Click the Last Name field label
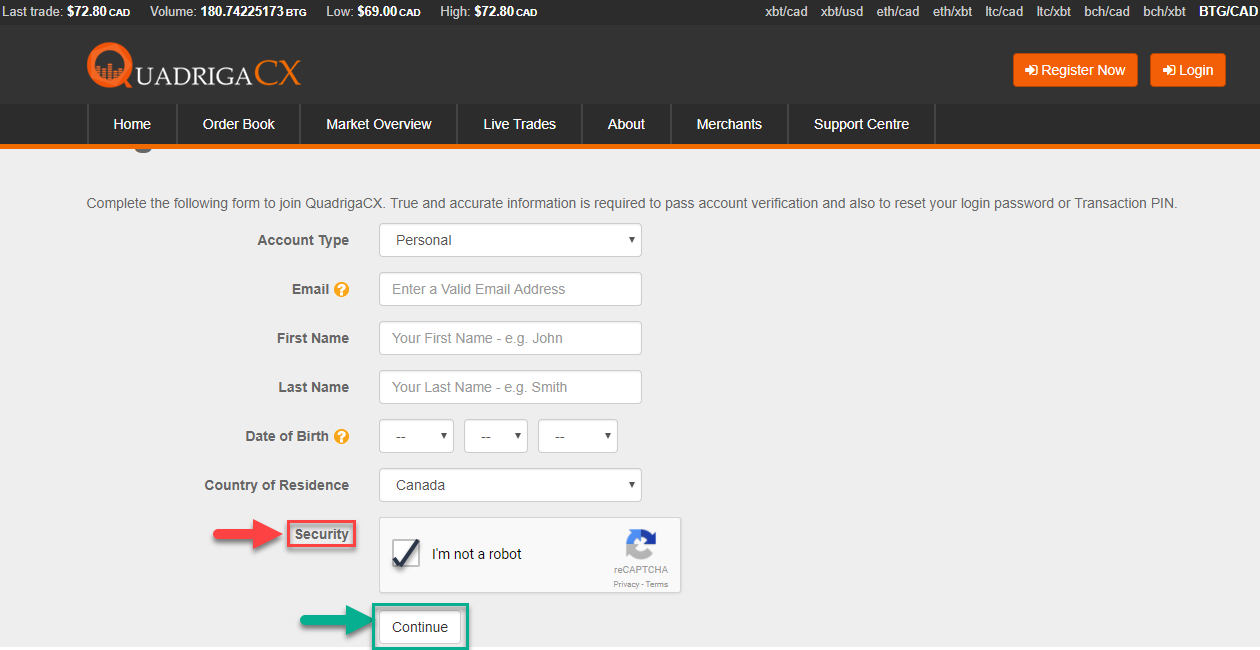The width and height of the screenshot is (1260, 650). coord(314,387)
